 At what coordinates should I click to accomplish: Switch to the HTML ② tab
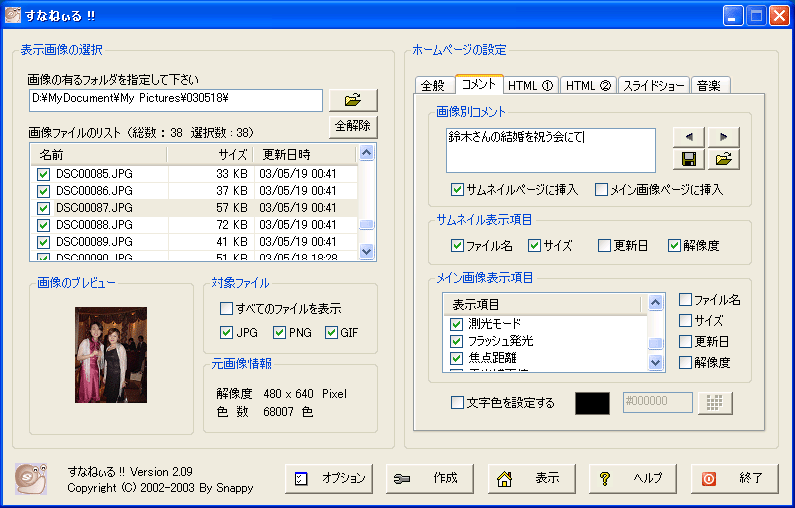coord(588,86)
